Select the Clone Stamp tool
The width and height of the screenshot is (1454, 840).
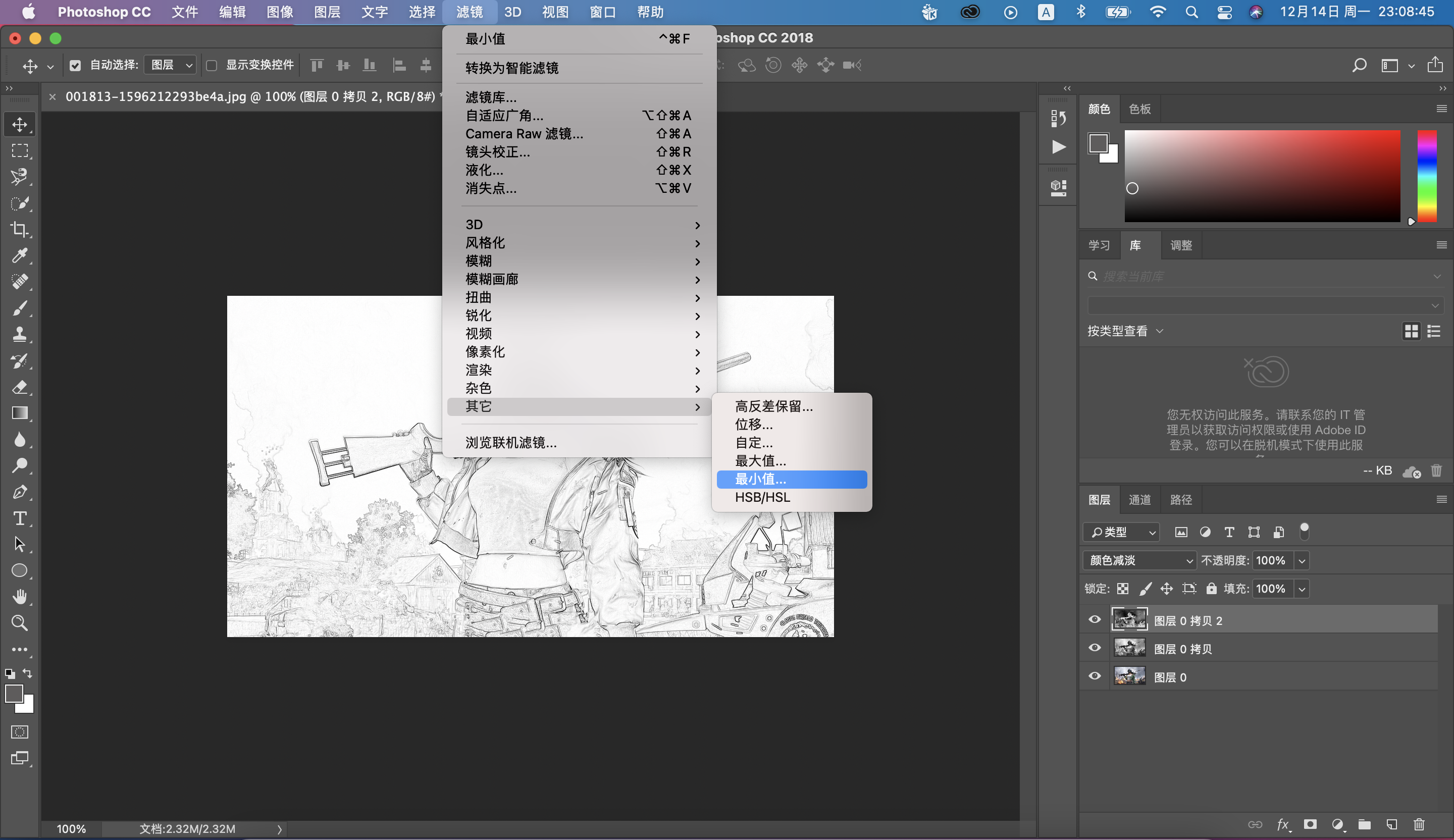(20, 335)
